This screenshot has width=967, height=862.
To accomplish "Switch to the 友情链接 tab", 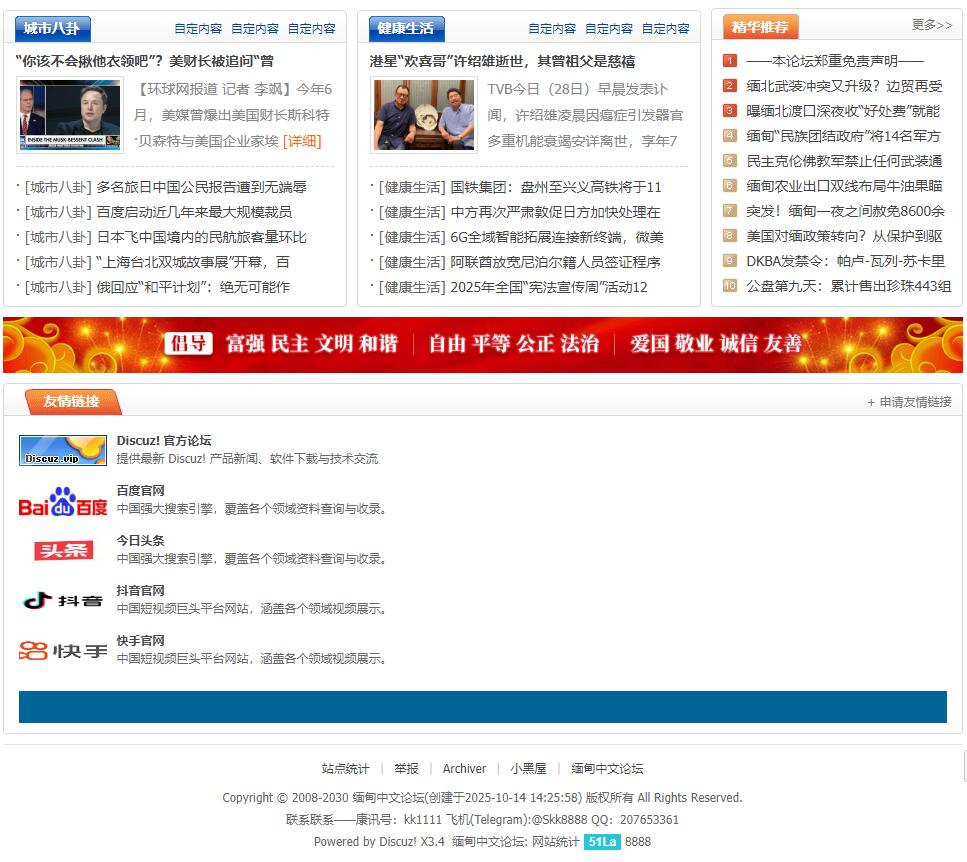I will pyautogui.click(x=72, y=401).
